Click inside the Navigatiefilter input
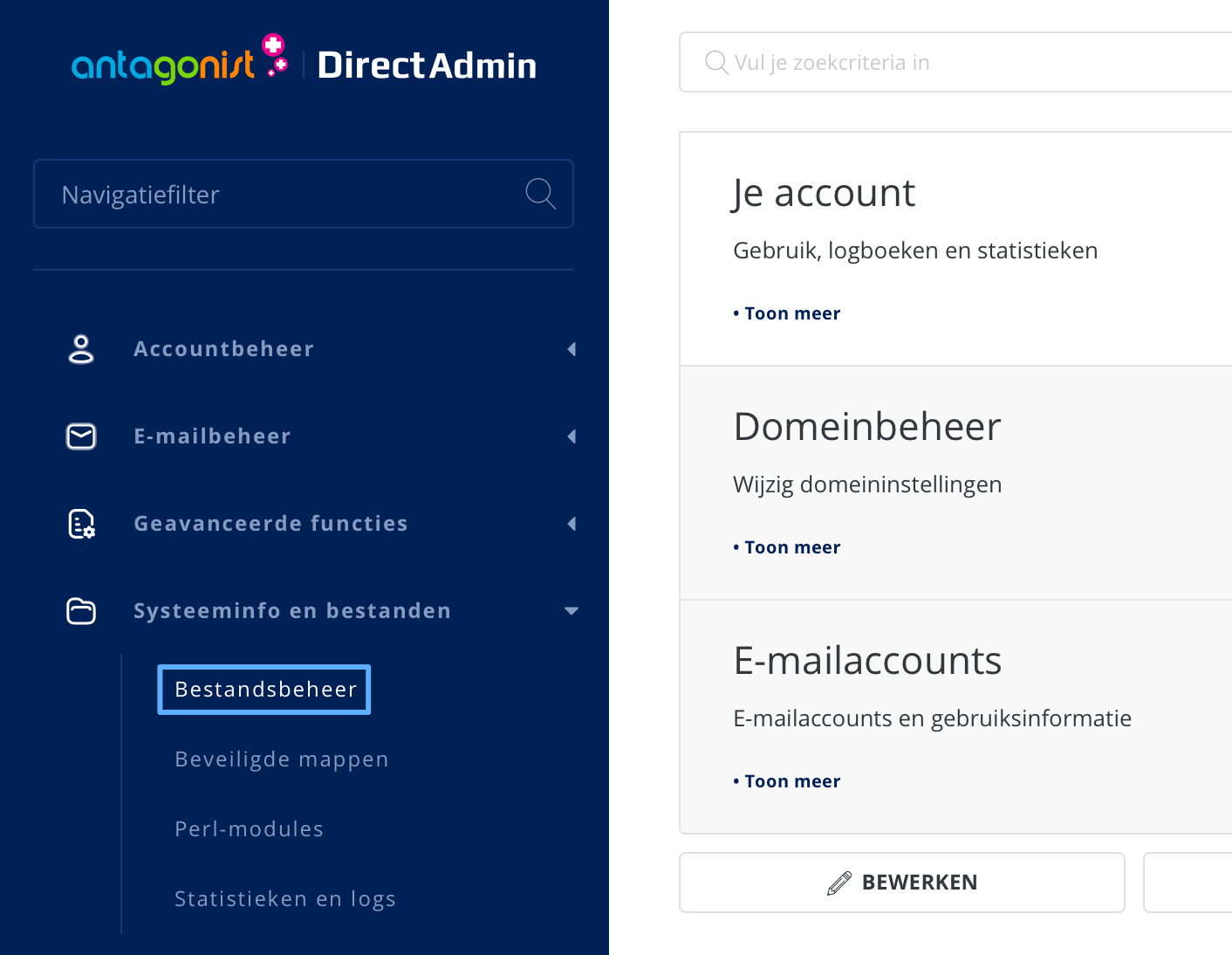1232x955 pixels. 262,194
